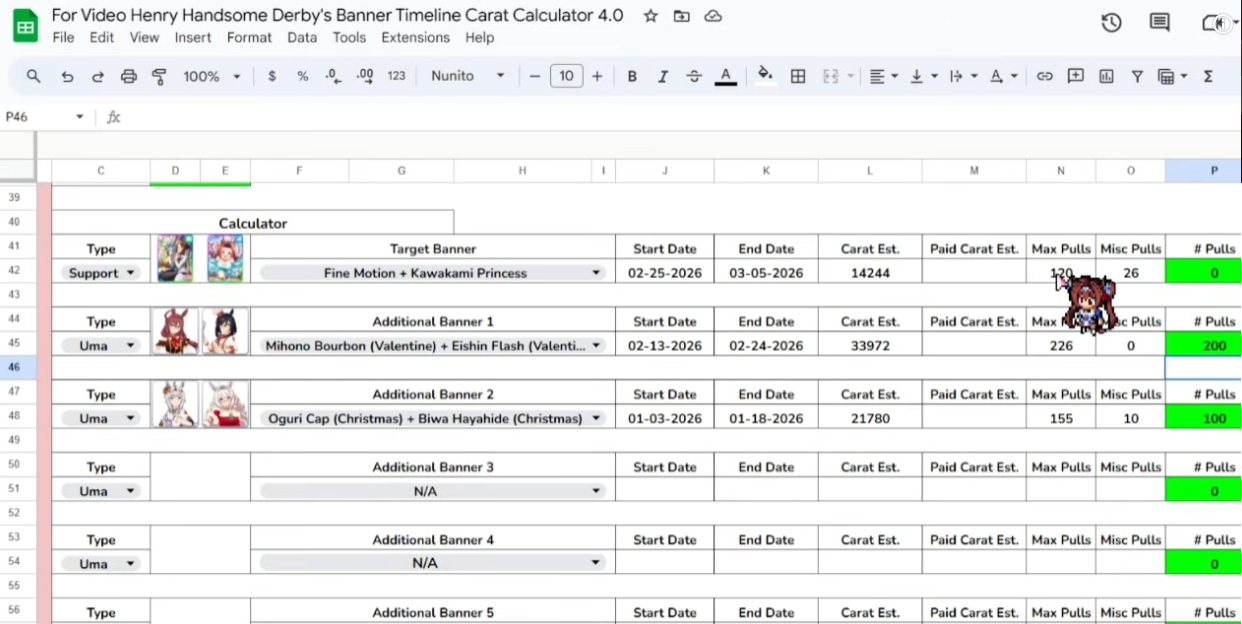The height and width of the screenshot is (624, 1242).
Task: Open the Format menu
Action: pyautogui.click(x=249, y=37)
